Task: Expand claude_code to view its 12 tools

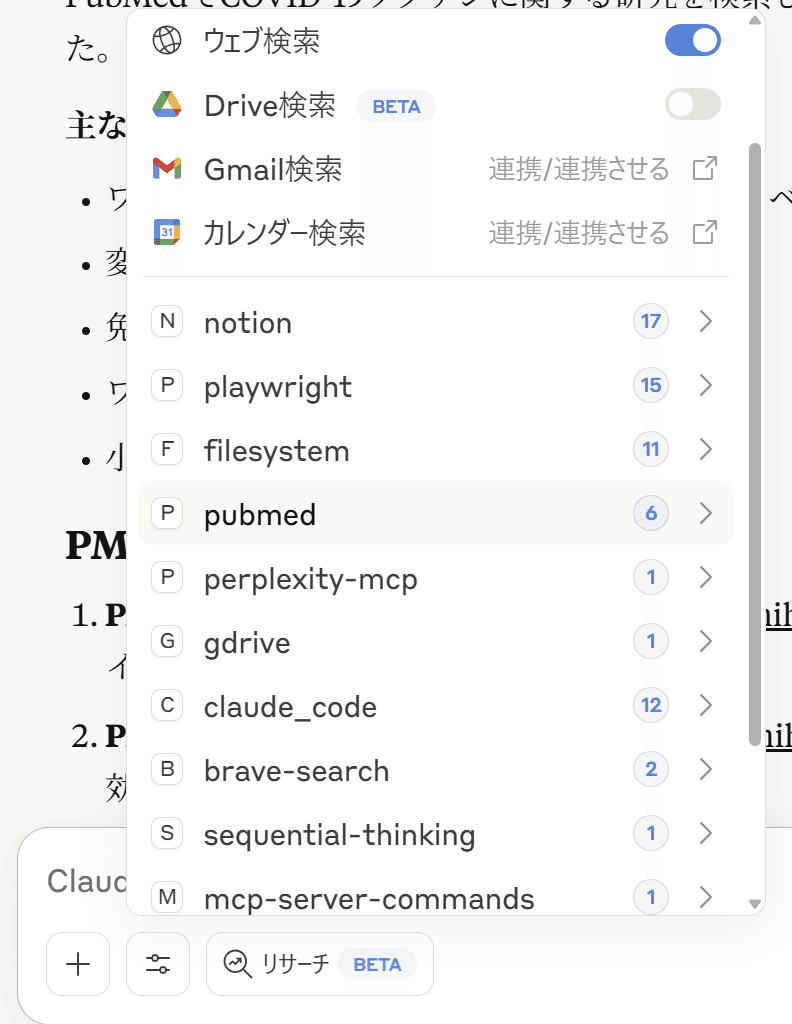Action: pyautogui.click(x=706, y=705)
